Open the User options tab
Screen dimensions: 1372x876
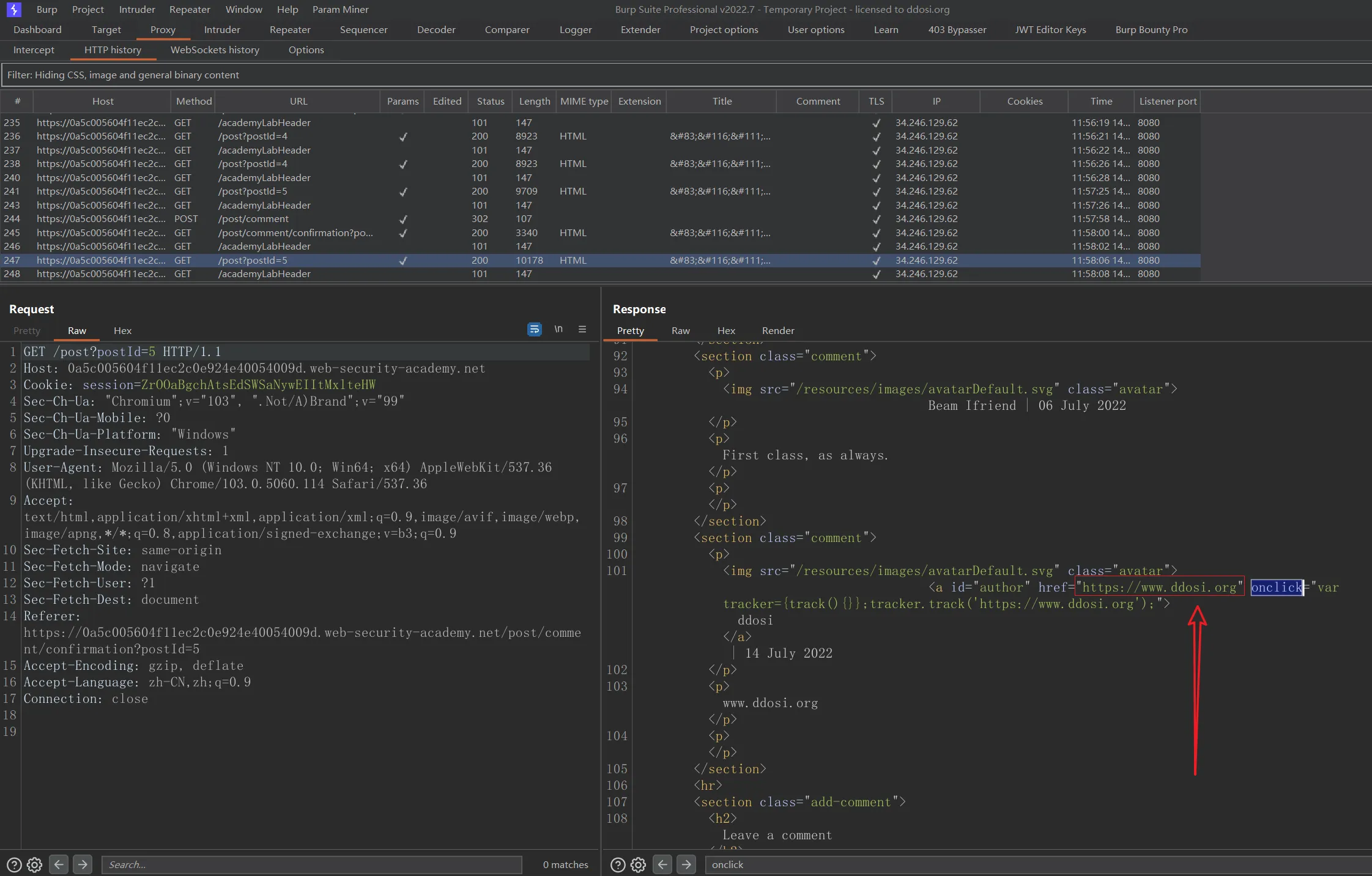click(x=816, y=29)
